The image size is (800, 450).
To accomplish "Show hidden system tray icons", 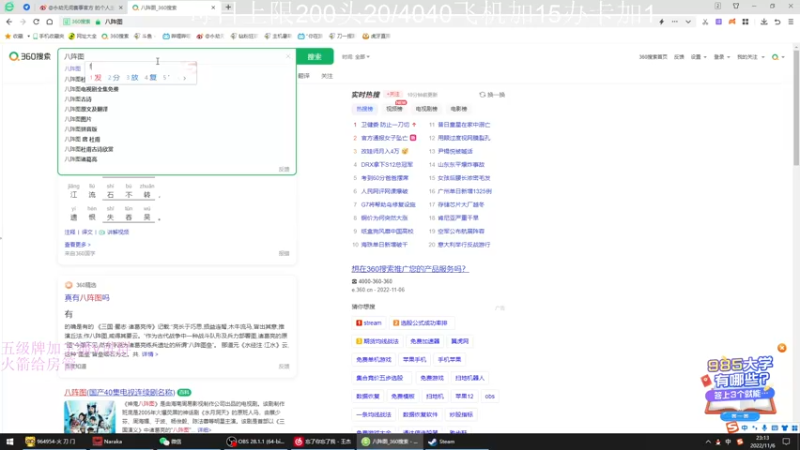I will tap(708, 442).
